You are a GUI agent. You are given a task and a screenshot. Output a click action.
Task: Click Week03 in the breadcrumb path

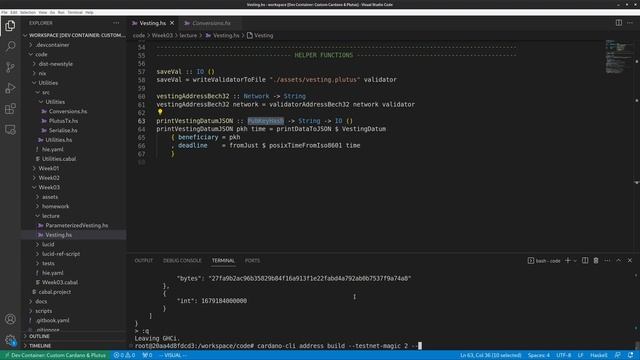pos(162,36)
